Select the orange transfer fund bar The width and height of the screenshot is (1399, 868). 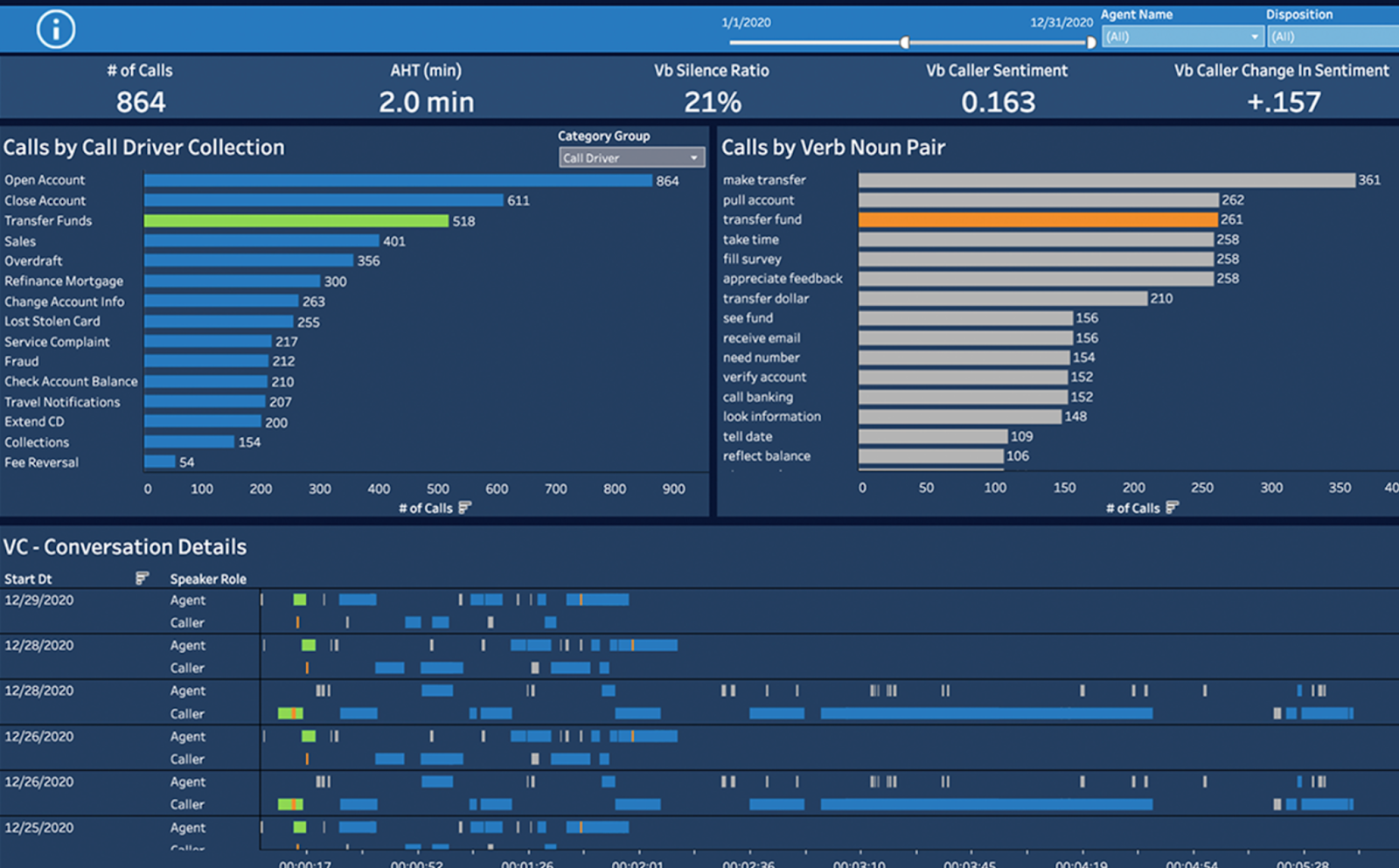[x=1038, y=219]
